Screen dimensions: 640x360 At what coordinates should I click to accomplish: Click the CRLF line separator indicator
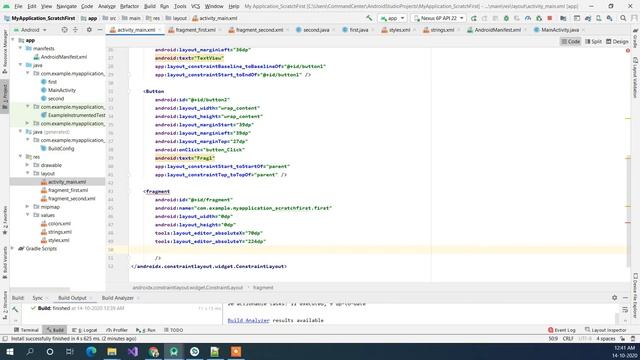pyautogui.click(x=568, y=339)
